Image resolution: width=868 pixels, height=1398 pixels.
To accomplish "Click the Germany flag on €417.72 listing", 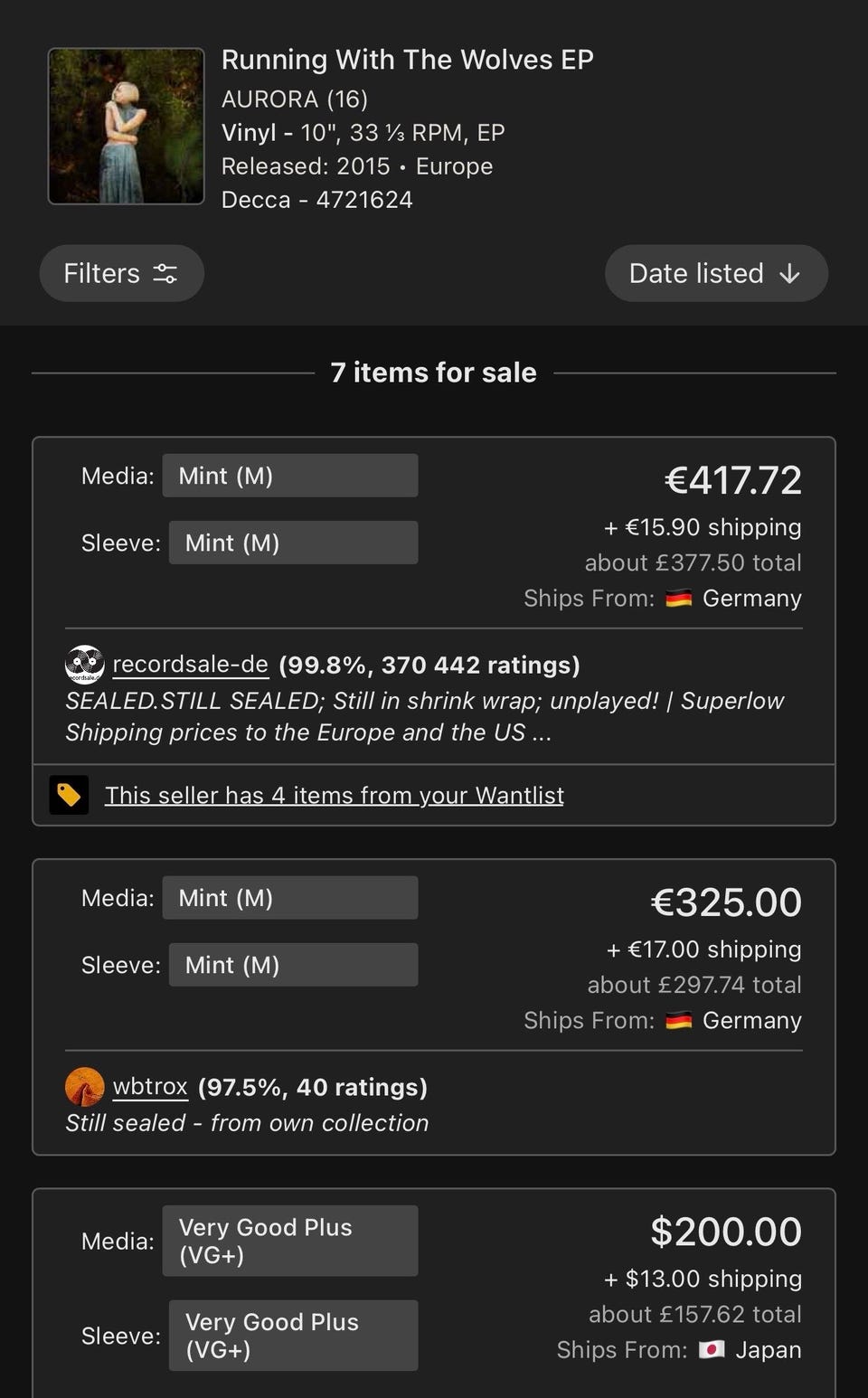I will click(678, 599).
